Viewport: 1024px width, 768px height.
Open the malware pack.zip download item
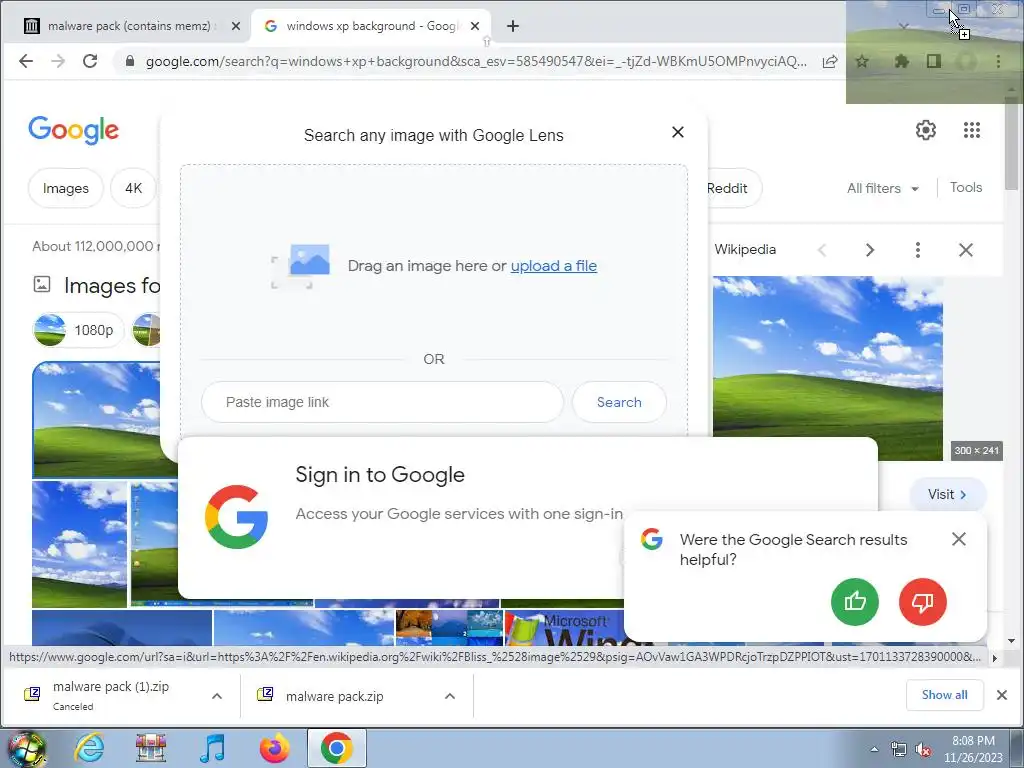coord(334,696)
